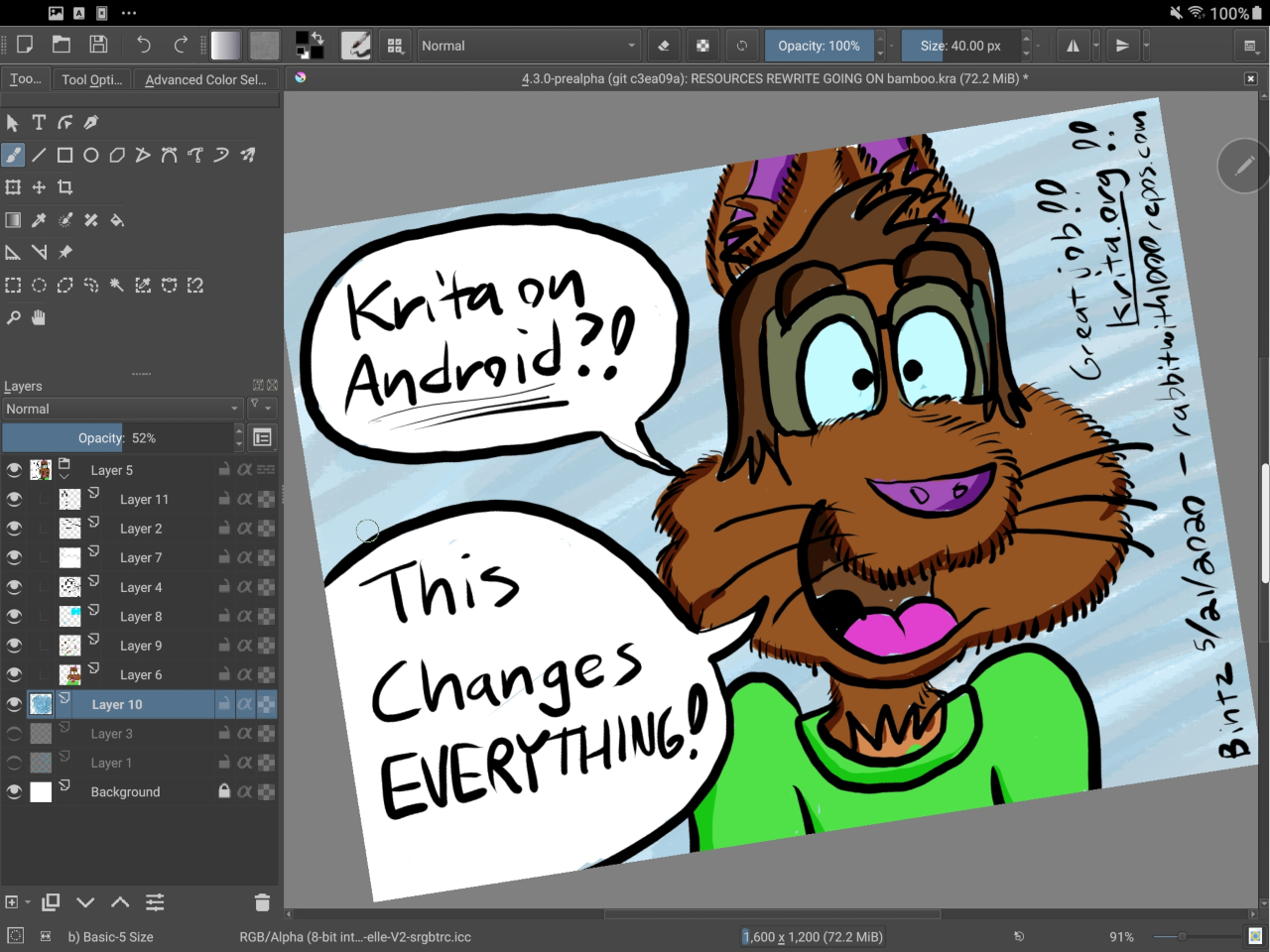1270x952 pixels.
Task: Open layer properties
Action: point(155,902)
